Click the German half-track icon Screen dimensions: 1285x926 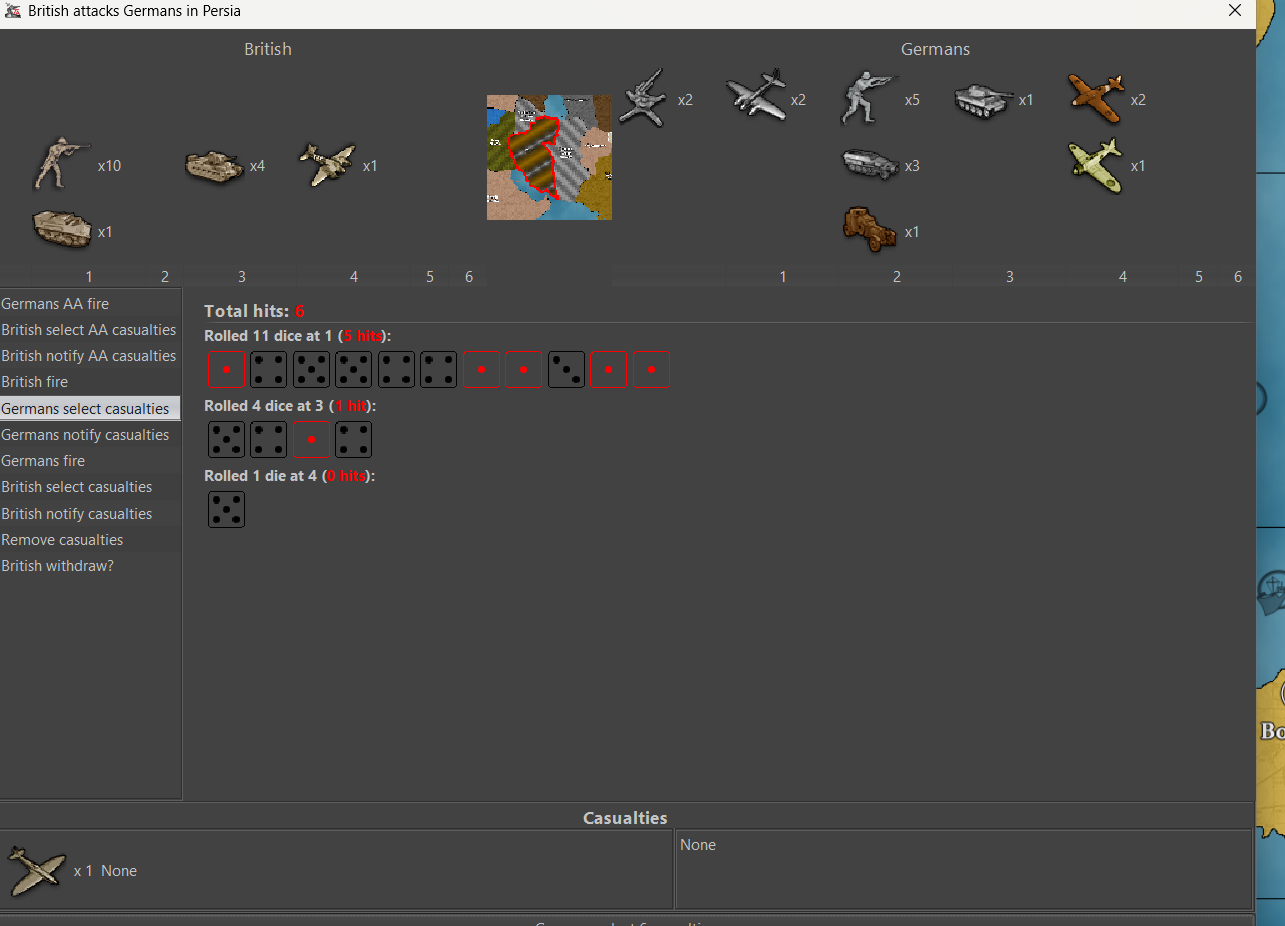pos(869,165)
